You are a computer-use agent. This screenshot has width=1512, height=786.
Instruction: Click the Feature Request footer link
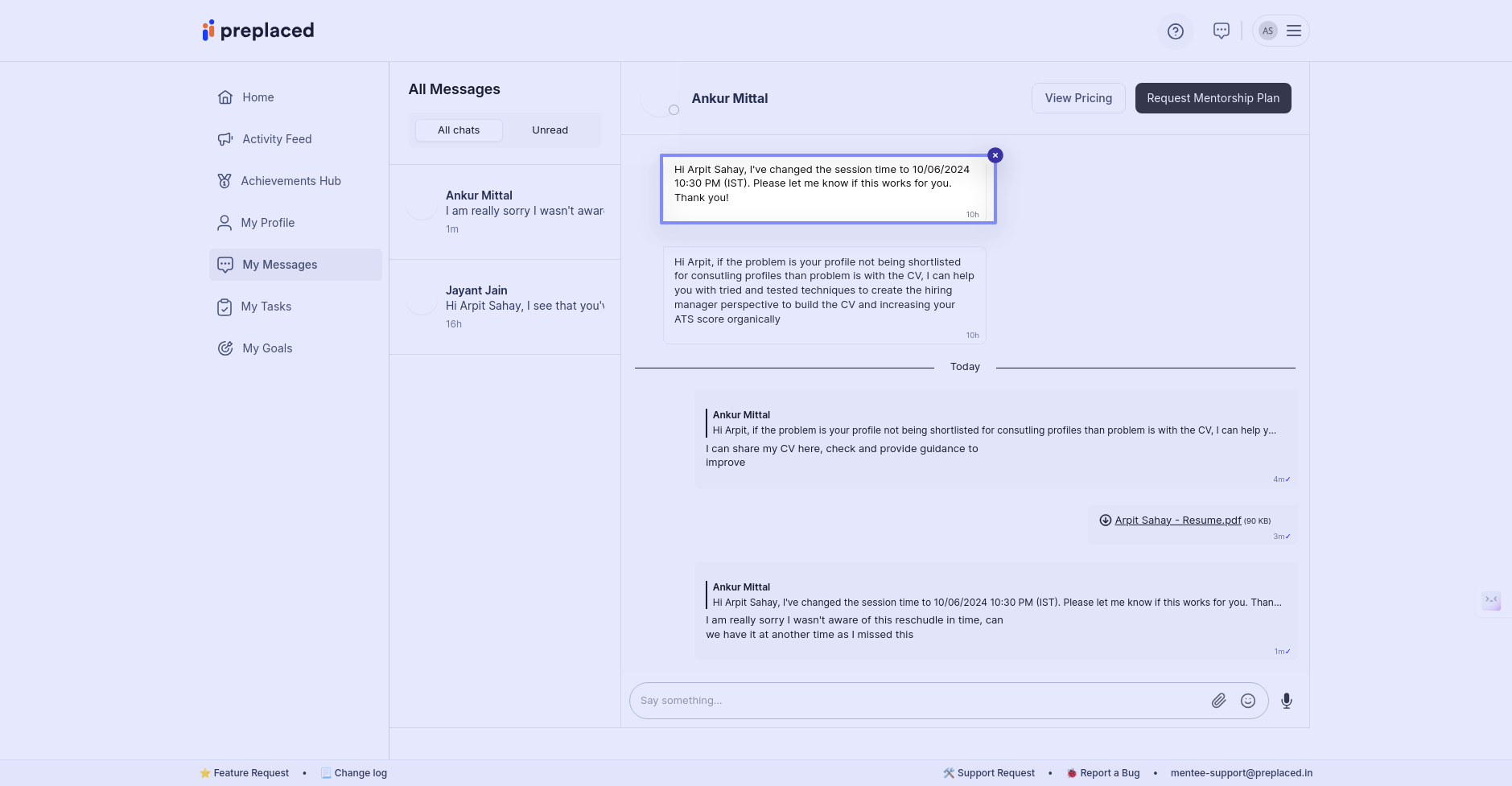point(250,773)
